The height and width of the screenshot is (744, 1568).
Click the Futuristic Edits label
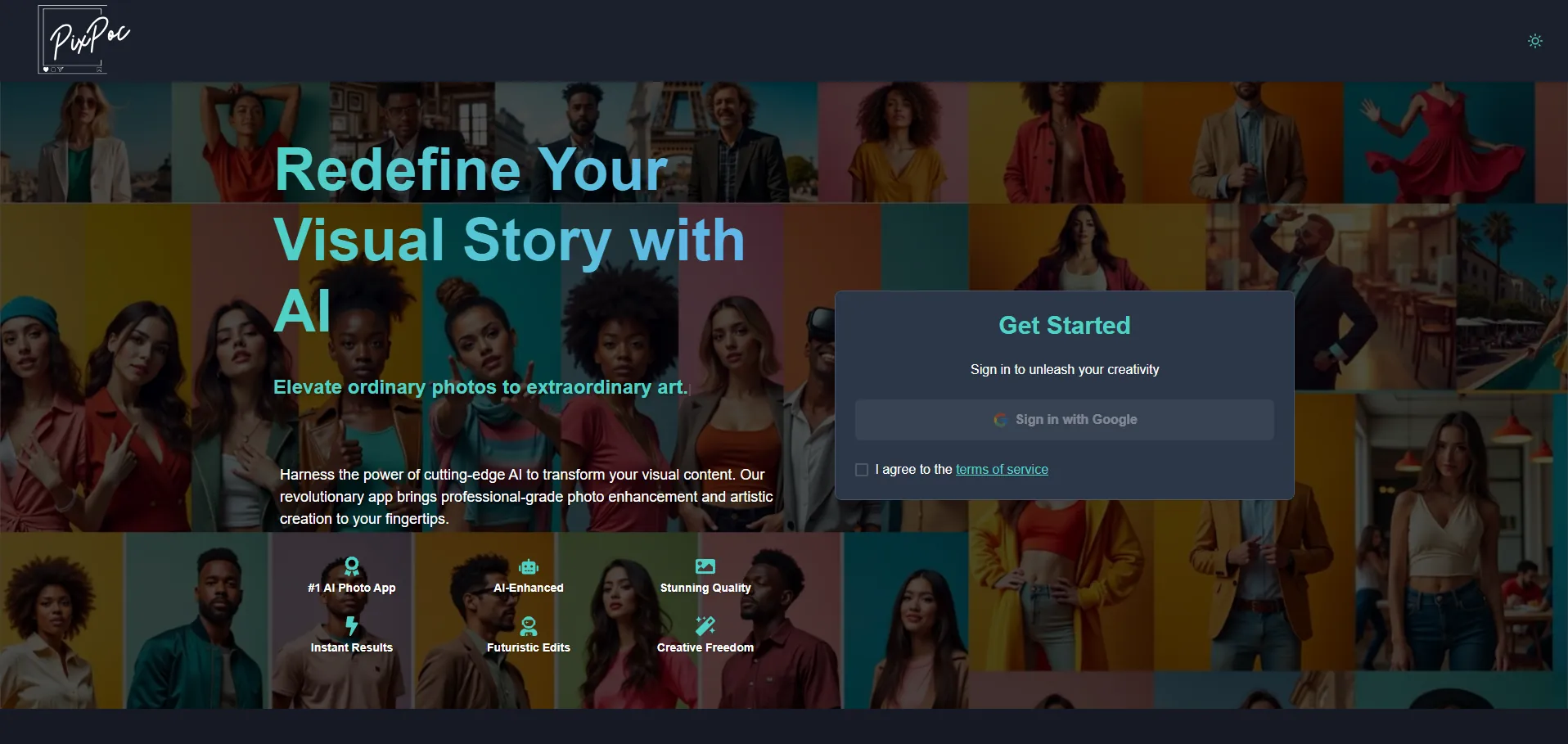click(529, 647)
